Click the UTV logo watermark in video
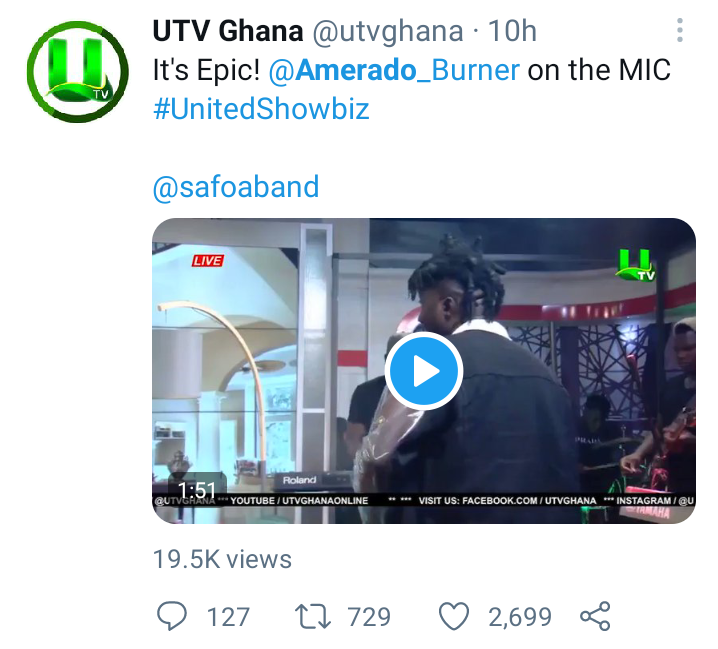Screen dimensions: 718x649 coord(636,265)
